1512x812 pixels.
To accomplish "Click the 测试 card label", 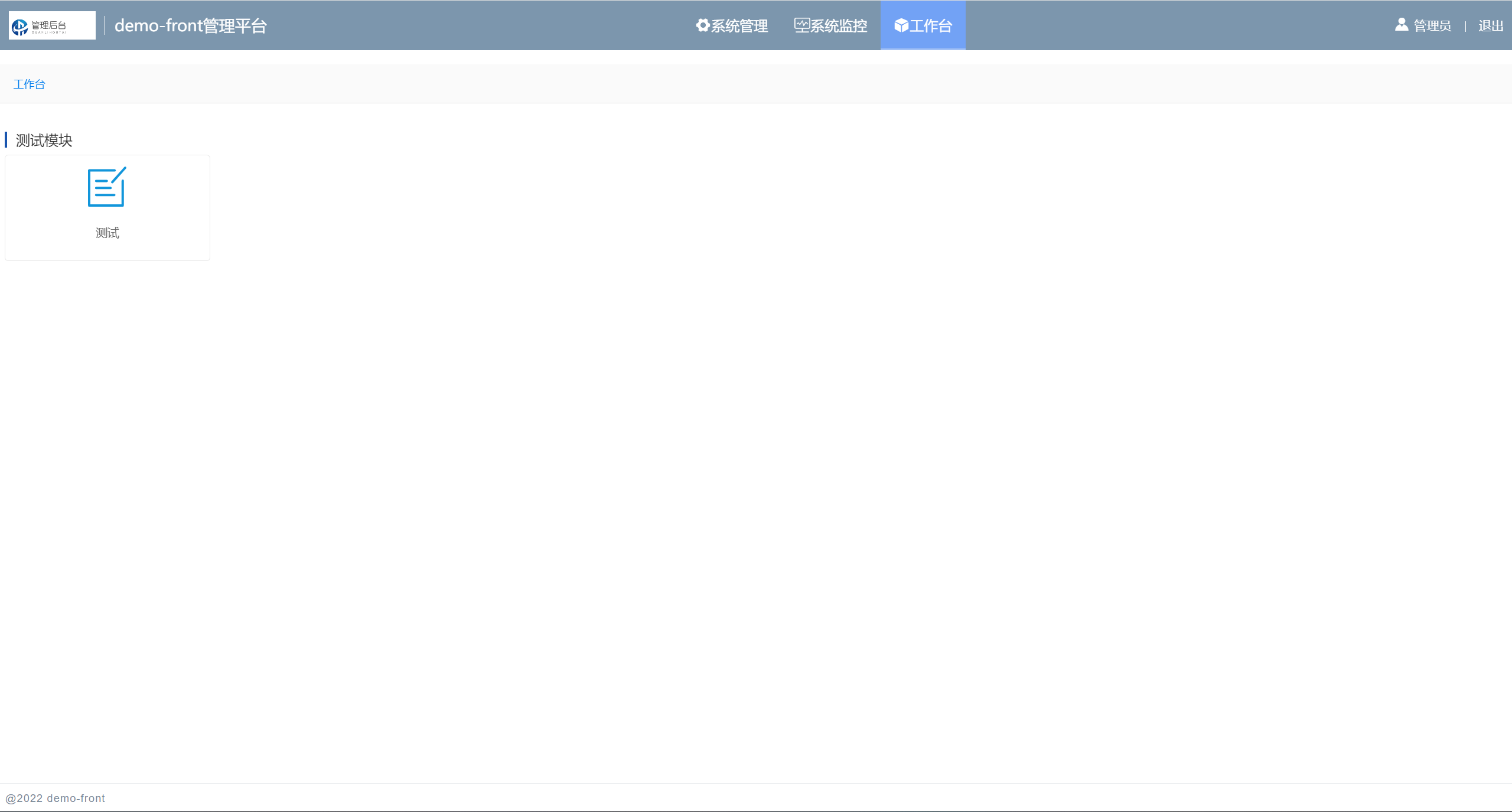I will [x=107, y=233].
